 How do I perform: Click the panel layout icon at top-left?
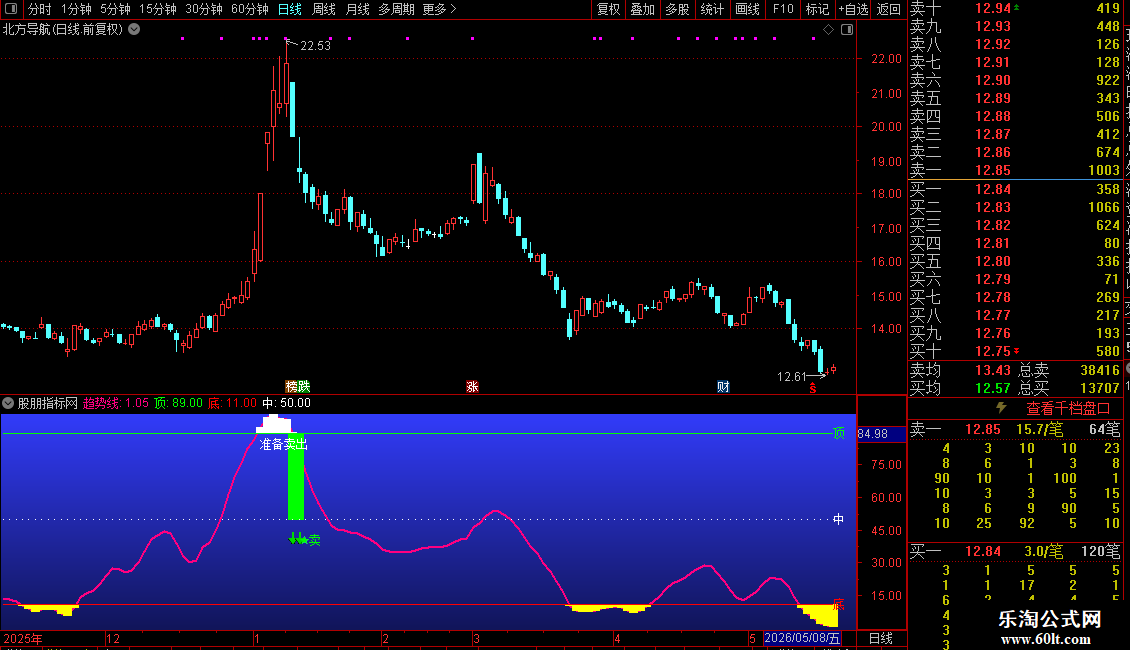(x=11, y=9)
